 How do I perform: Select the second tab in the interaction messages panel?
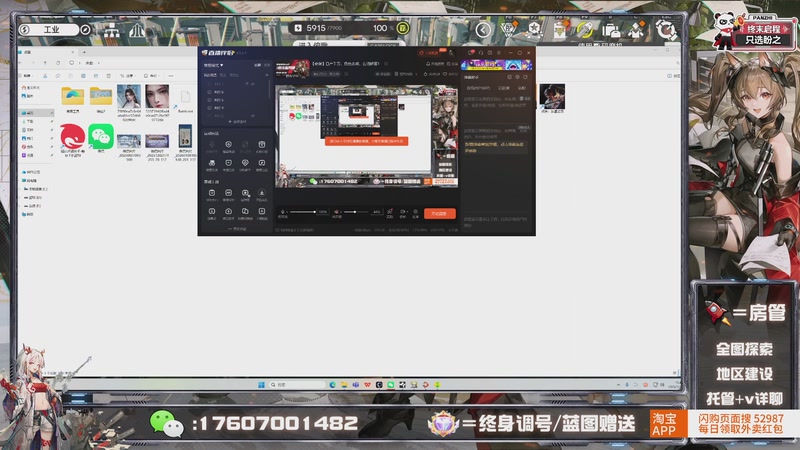click(504, 88)
